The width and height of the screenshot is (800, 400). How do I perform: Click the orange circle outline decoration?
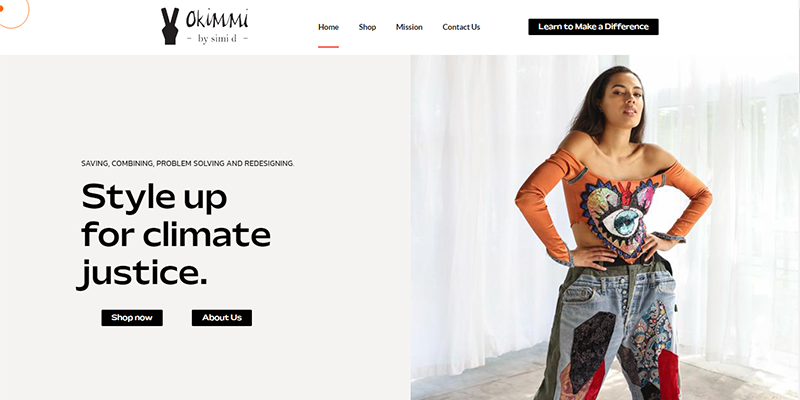14,13
